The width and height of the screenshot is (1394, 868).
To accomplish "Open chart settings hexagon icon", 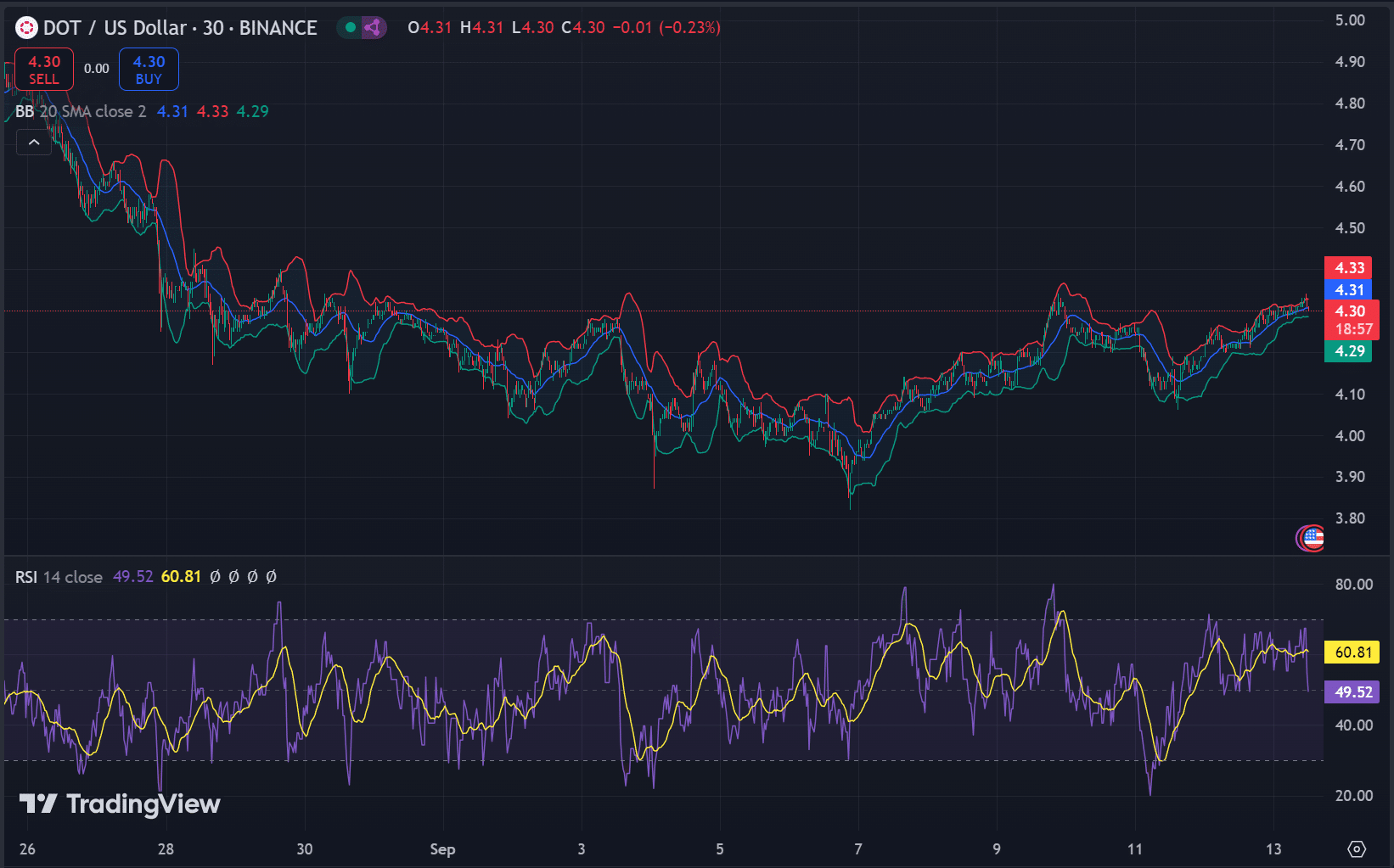I will coord(1357,848).
